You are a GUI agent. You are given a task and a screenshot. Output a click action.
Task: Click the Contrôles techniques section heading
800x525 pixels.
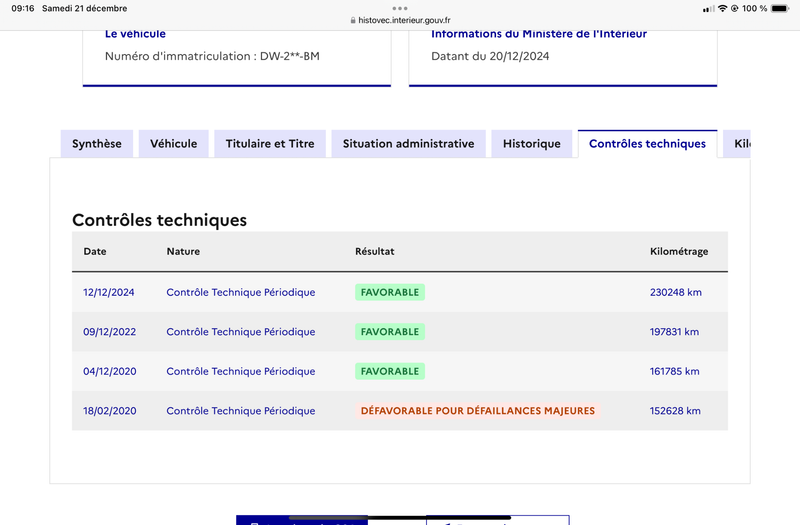point(159,220)
